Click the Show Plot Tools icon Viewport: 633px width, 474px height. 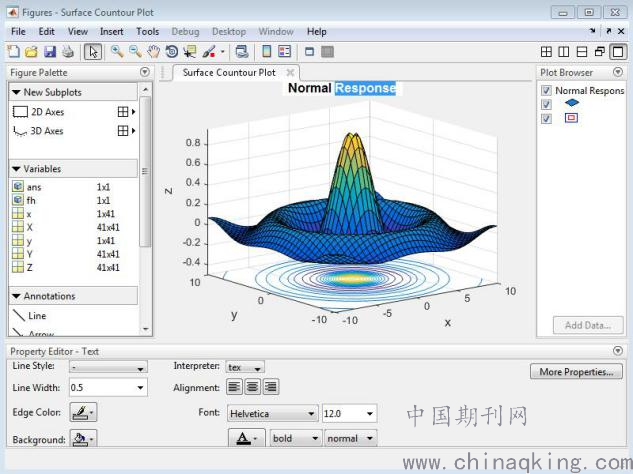(x=327, y=52)
